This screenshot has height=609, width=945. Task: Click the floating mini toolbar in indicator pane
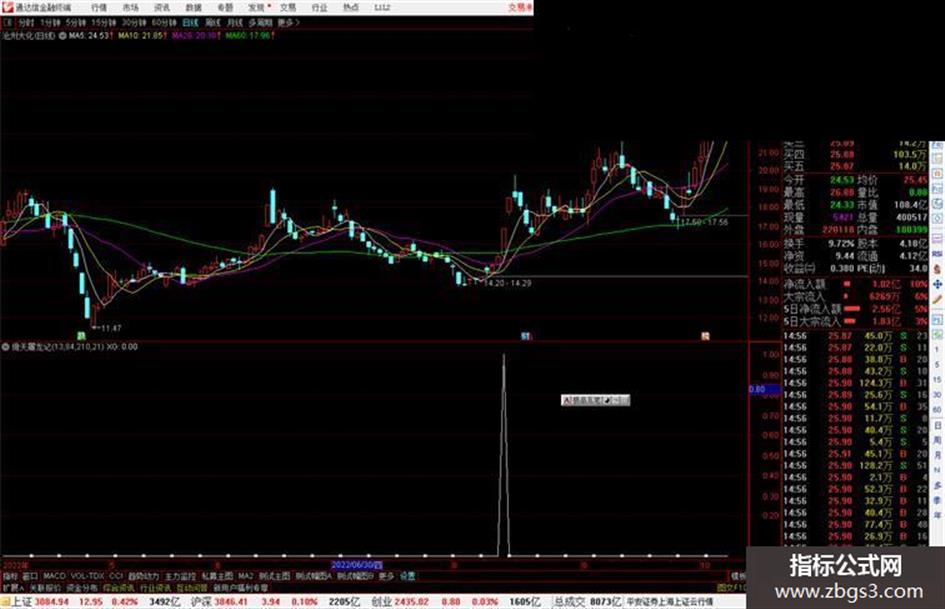click(595, 400)
